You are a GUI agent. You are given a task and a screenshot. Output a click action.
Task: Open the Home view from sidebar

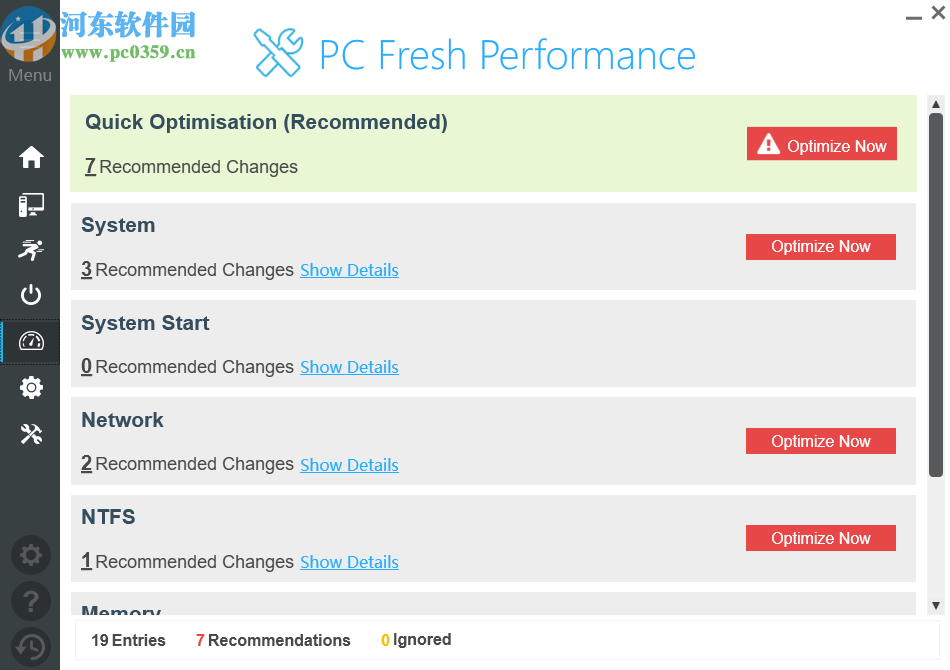tap(30, 157)
